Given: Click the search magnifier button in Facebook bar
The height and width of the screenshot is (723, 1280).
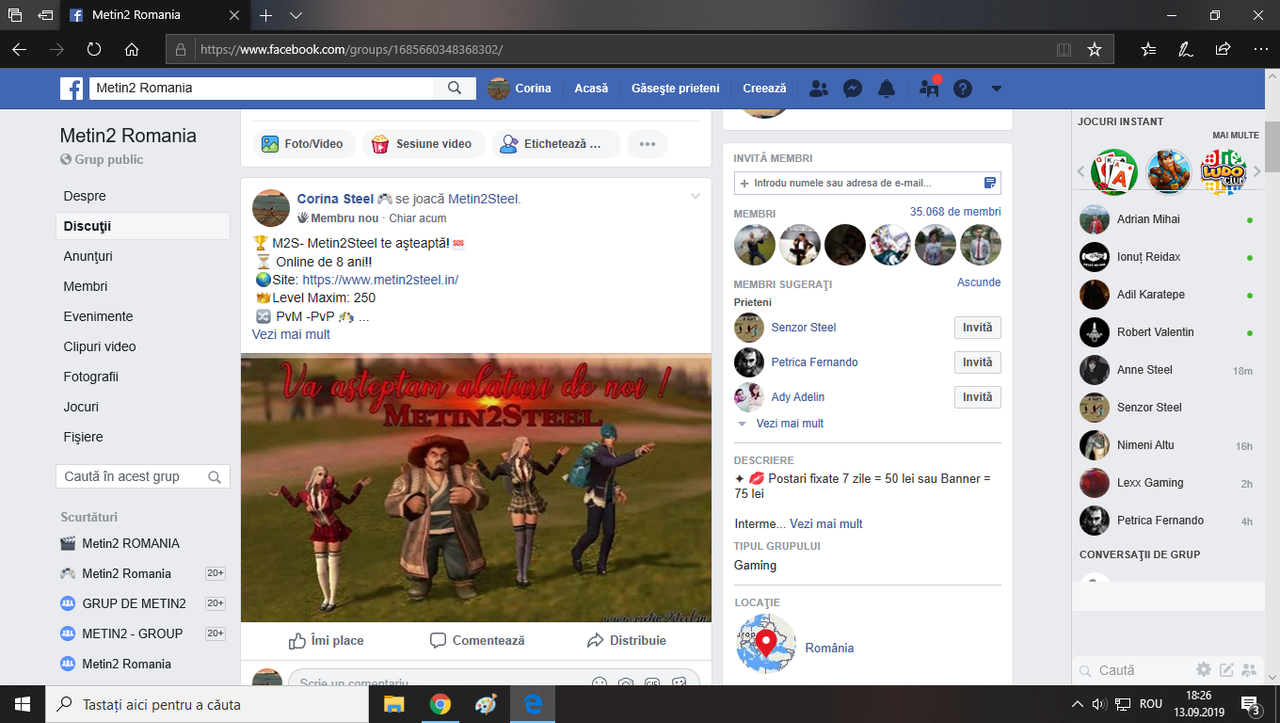Looking at the screenshot, I should tap(455, 88).
